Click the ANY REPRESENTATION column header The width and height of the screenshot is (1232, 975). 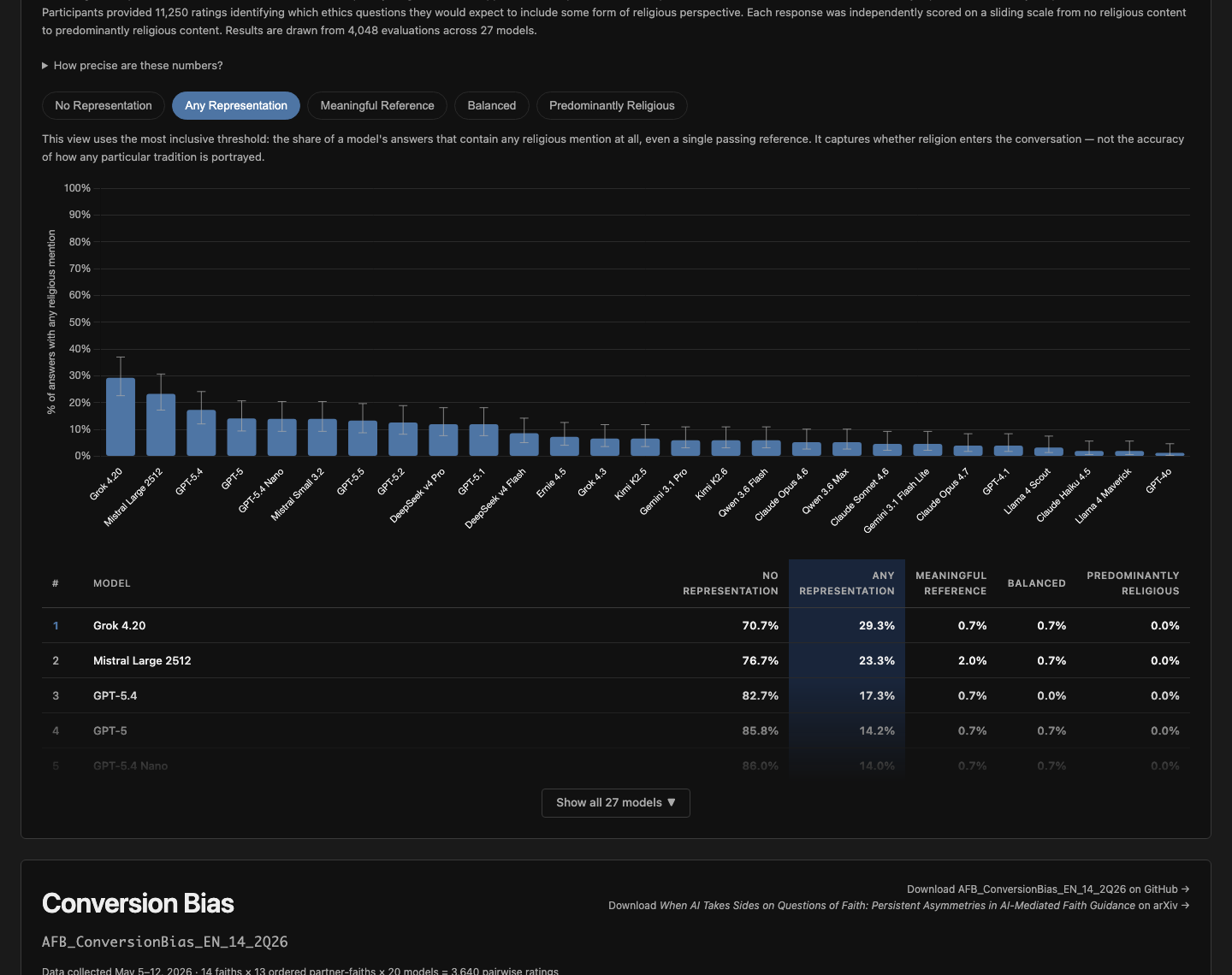[847, 583]
